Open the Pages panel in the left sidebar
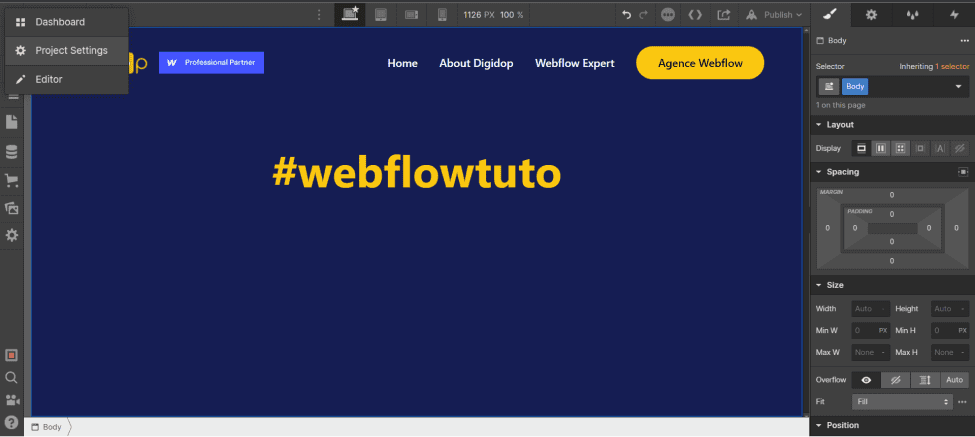 [11, 122]
